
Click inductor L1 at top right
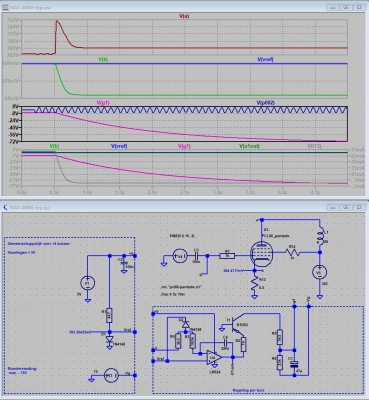[321, 238]
